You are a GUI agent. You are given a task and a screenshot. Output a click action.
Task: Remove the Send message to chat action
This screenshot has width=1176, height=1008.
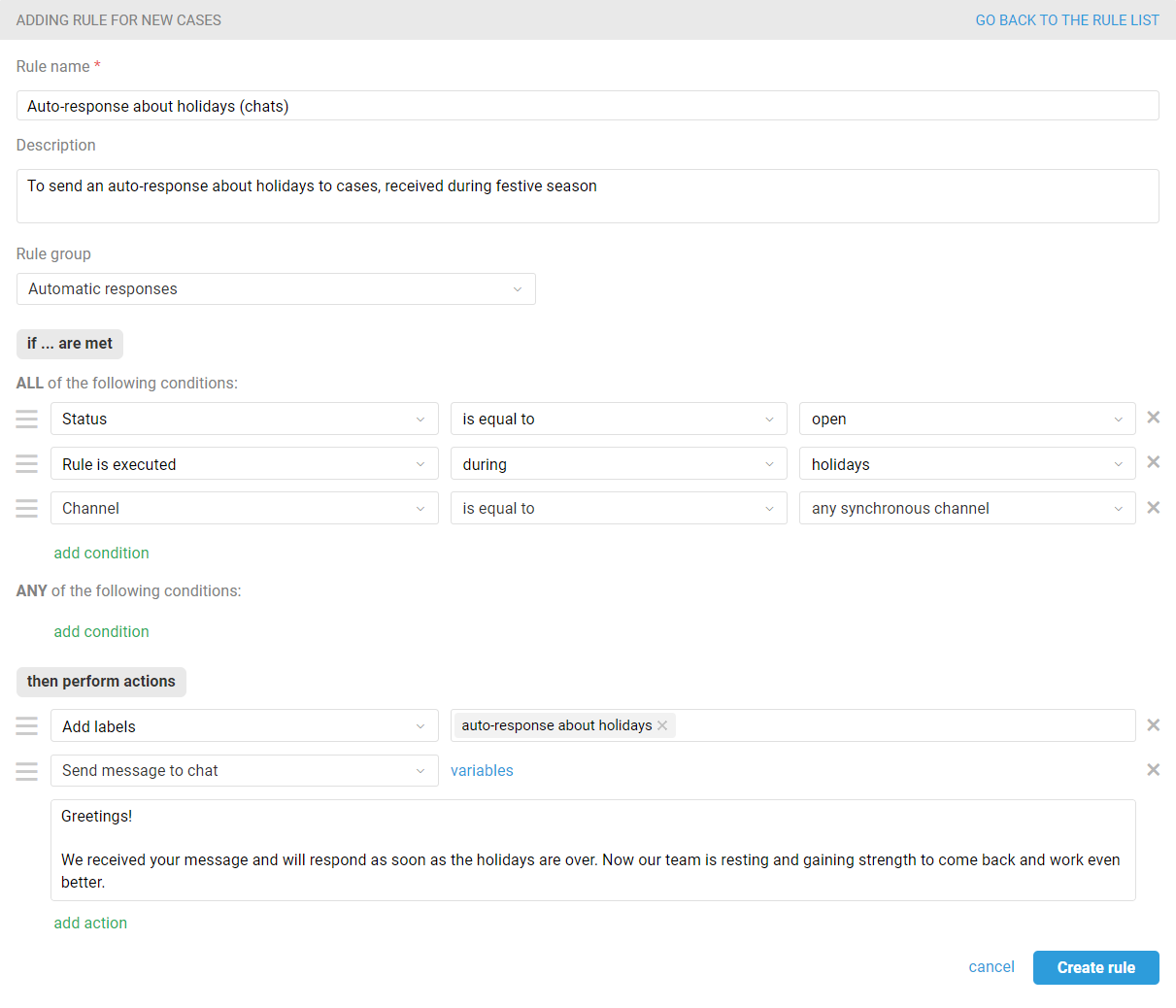tap(1153, 770)
